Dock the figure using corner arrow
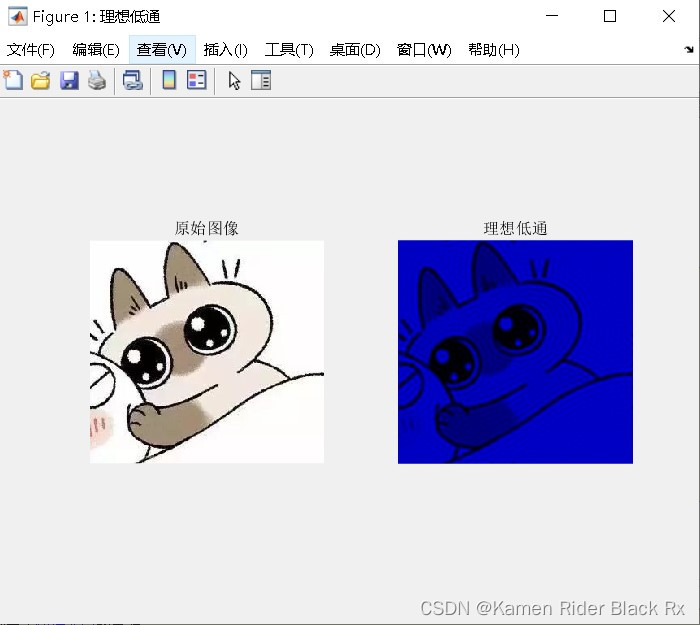This screenshot has width=700, height=625. (x=689, y=50)
